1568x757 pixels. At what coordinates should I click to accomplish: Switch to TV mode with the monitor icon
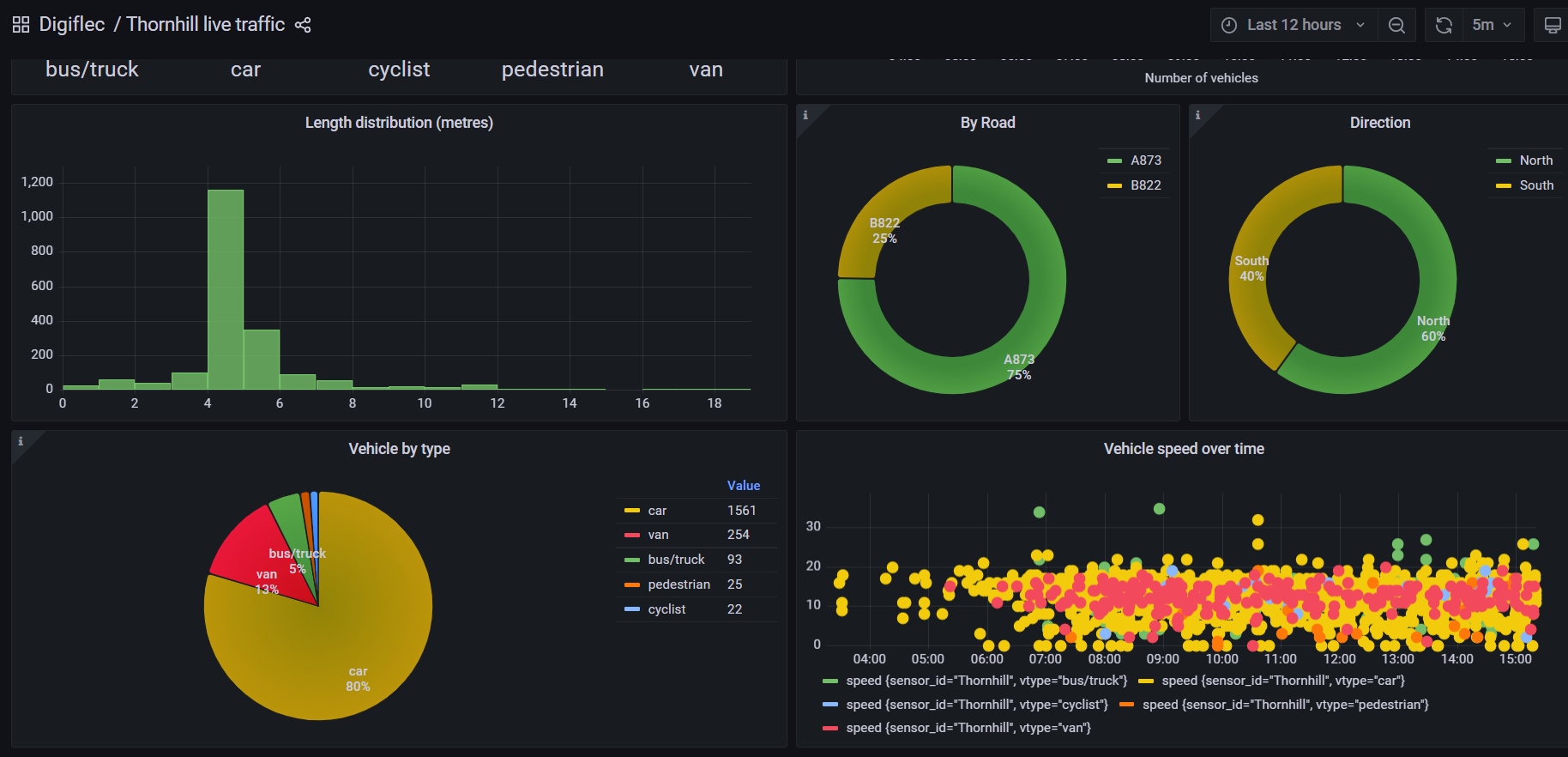(1553, 25)
